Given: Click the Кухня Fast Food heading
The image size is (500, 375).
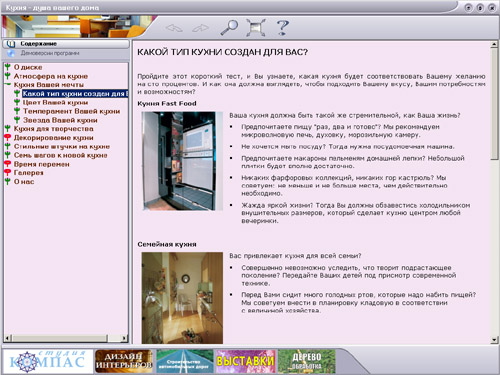Looking at the screenshot, I should [x=167, y=103].
